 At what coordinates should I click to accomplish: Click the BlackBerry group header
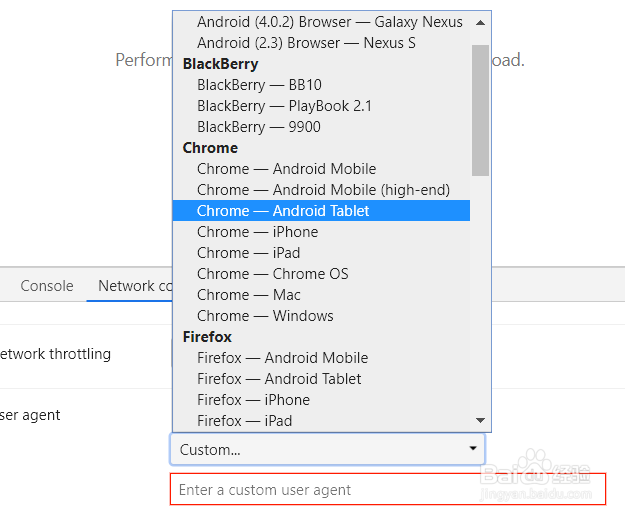click(x=220, y=64)
